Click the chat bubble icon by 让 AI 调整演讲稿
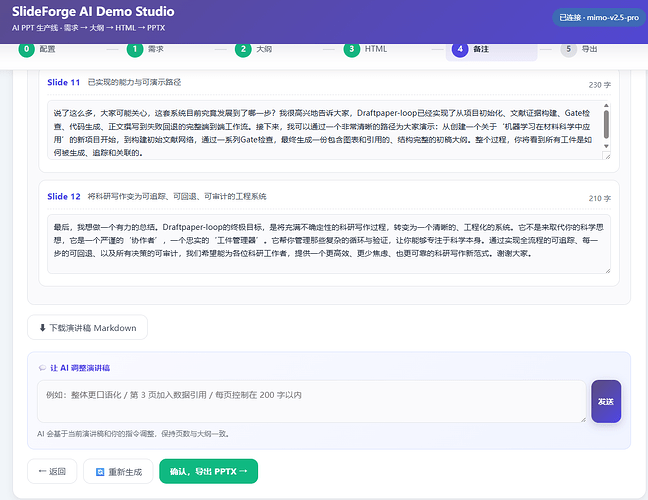 click(42, 368)
